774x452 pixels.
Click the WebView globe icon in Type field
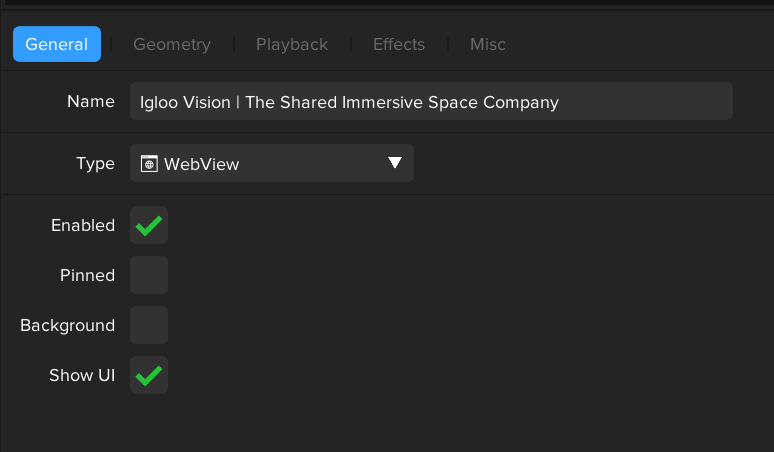pos(149,164)
